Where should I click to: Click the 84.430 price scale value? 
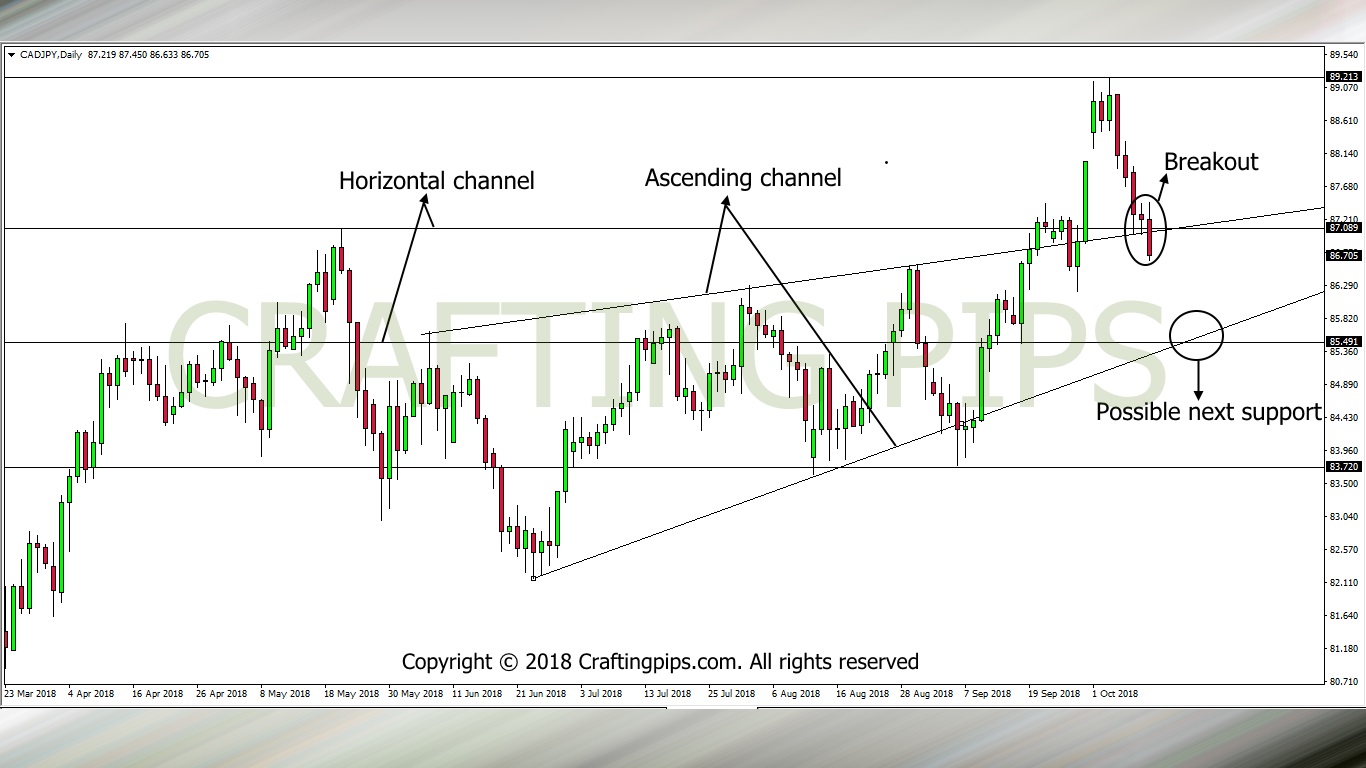1343,418
